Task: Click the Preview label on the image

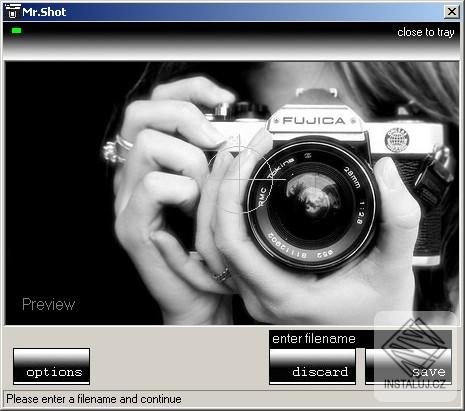Action: tap(49, 304)
